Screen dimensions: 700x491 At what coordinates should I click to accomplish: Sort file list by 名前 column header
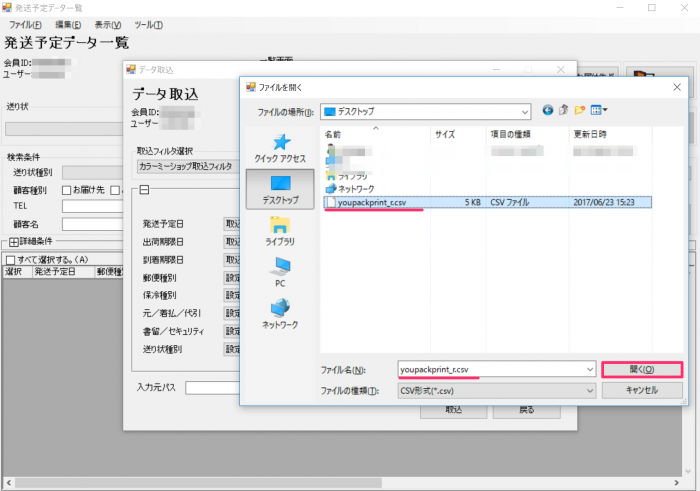375,134
